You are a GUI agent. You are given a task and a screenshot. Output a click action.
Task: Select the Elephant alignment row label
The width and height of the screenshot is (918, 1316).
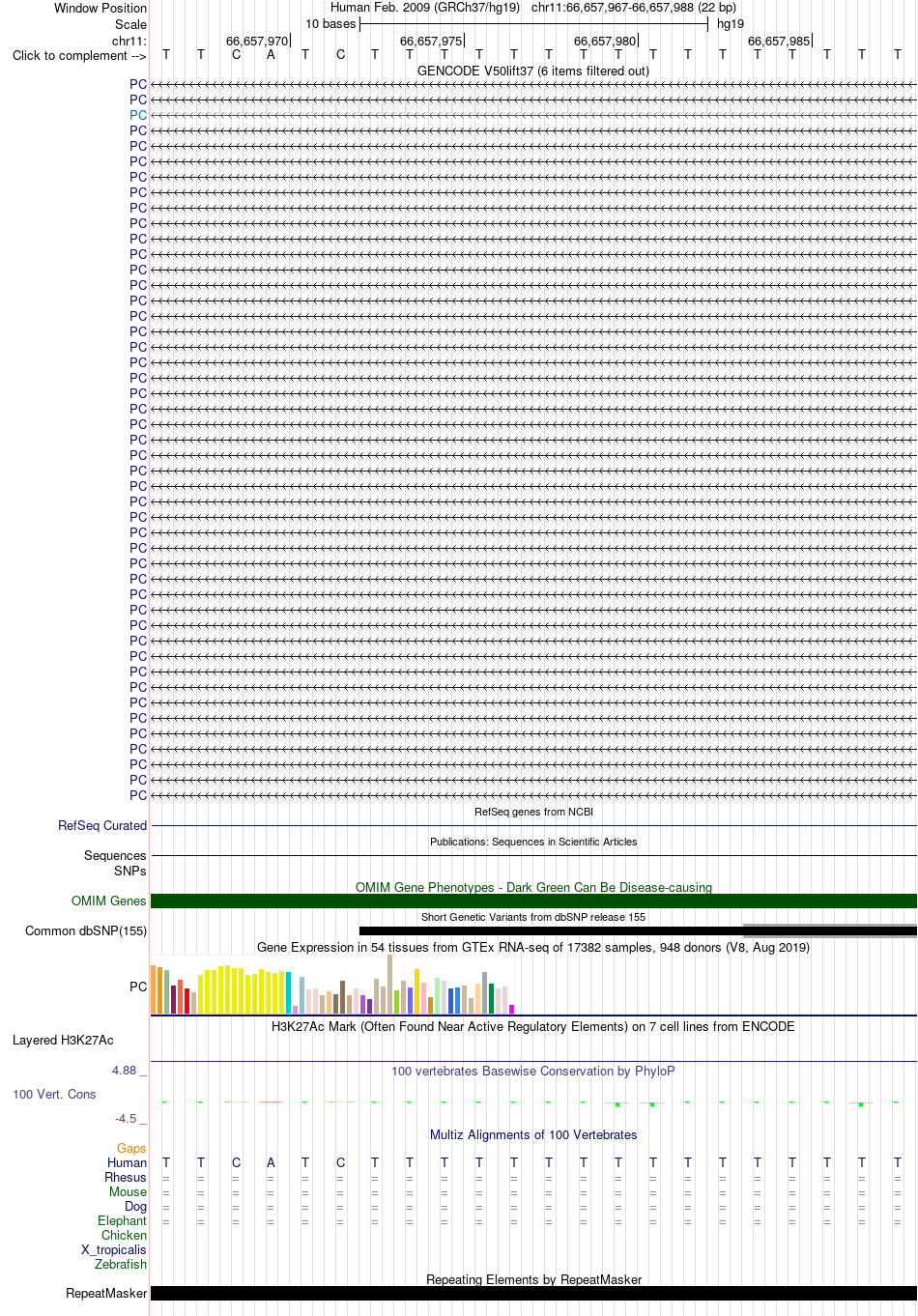122,1220
